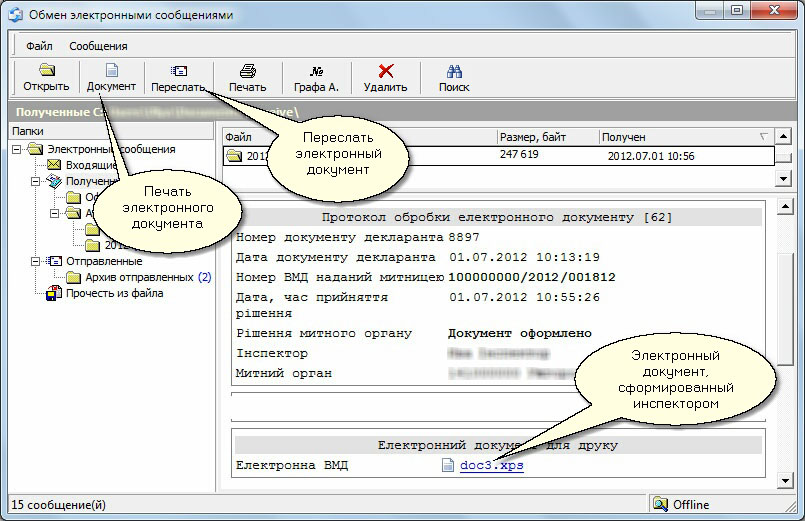Click the Открыть toolbar button
805x521 pixels.
46,78
